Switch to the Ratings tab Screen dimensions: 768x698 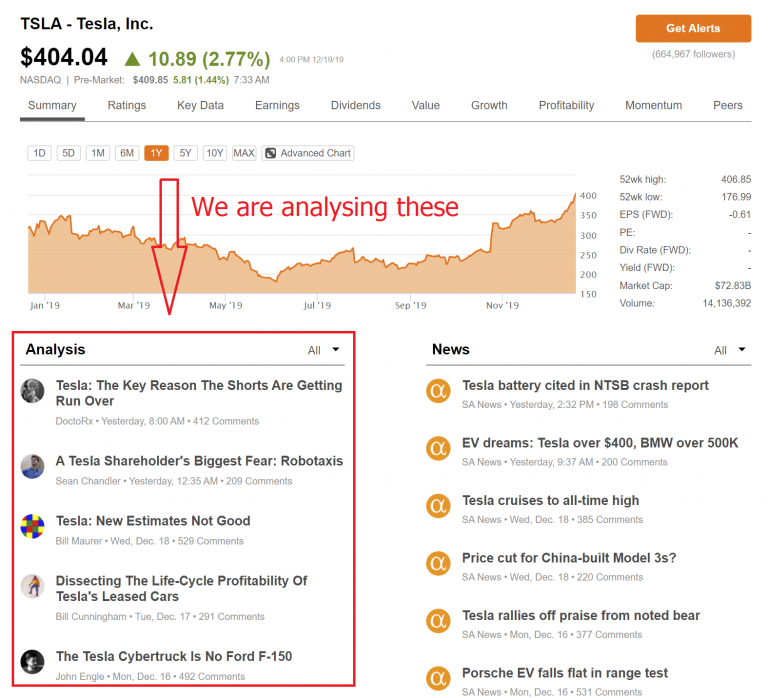[x=127, y=105]
